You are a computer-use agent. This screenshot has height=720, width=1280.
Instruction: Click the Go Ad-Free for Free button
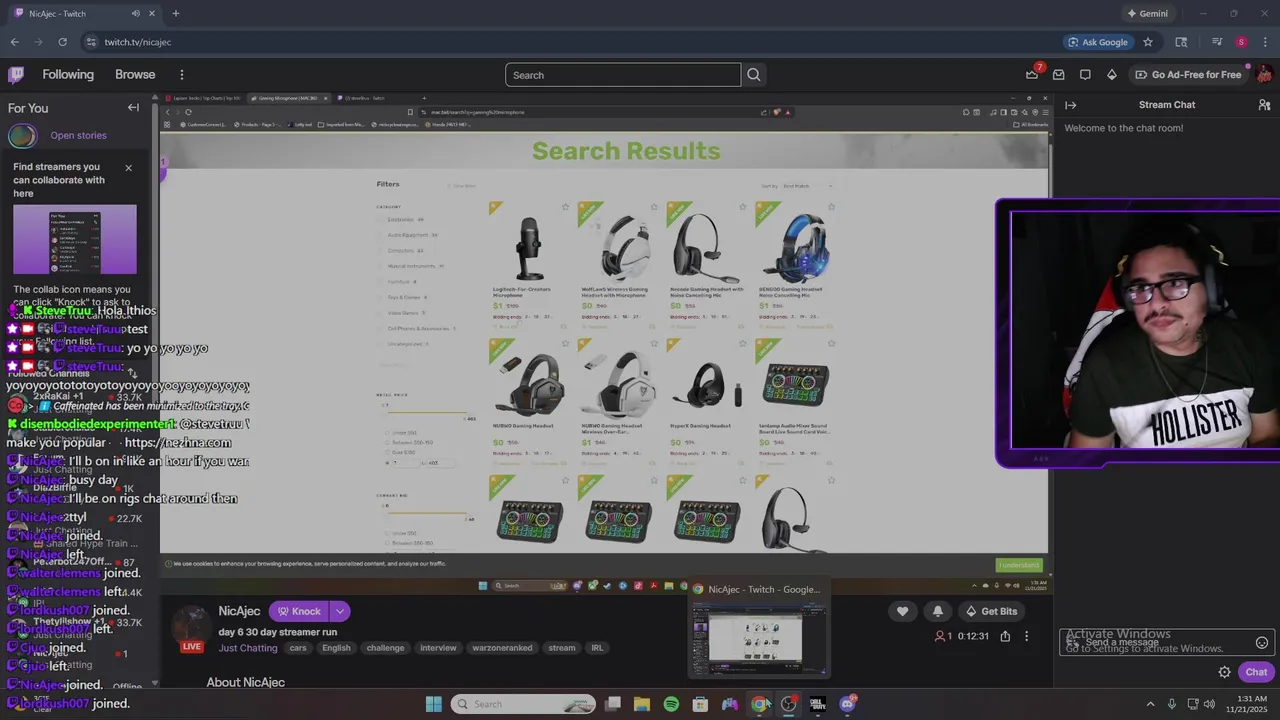pos(1189,74)
